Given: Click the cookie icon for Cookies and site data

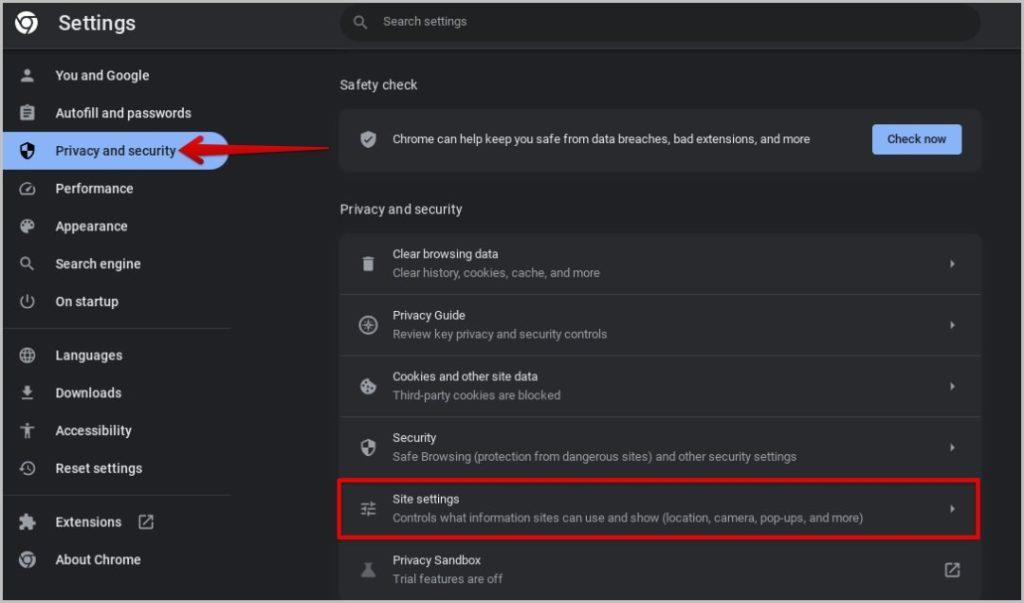Looking at the screenshot, I should pos(368,386).
